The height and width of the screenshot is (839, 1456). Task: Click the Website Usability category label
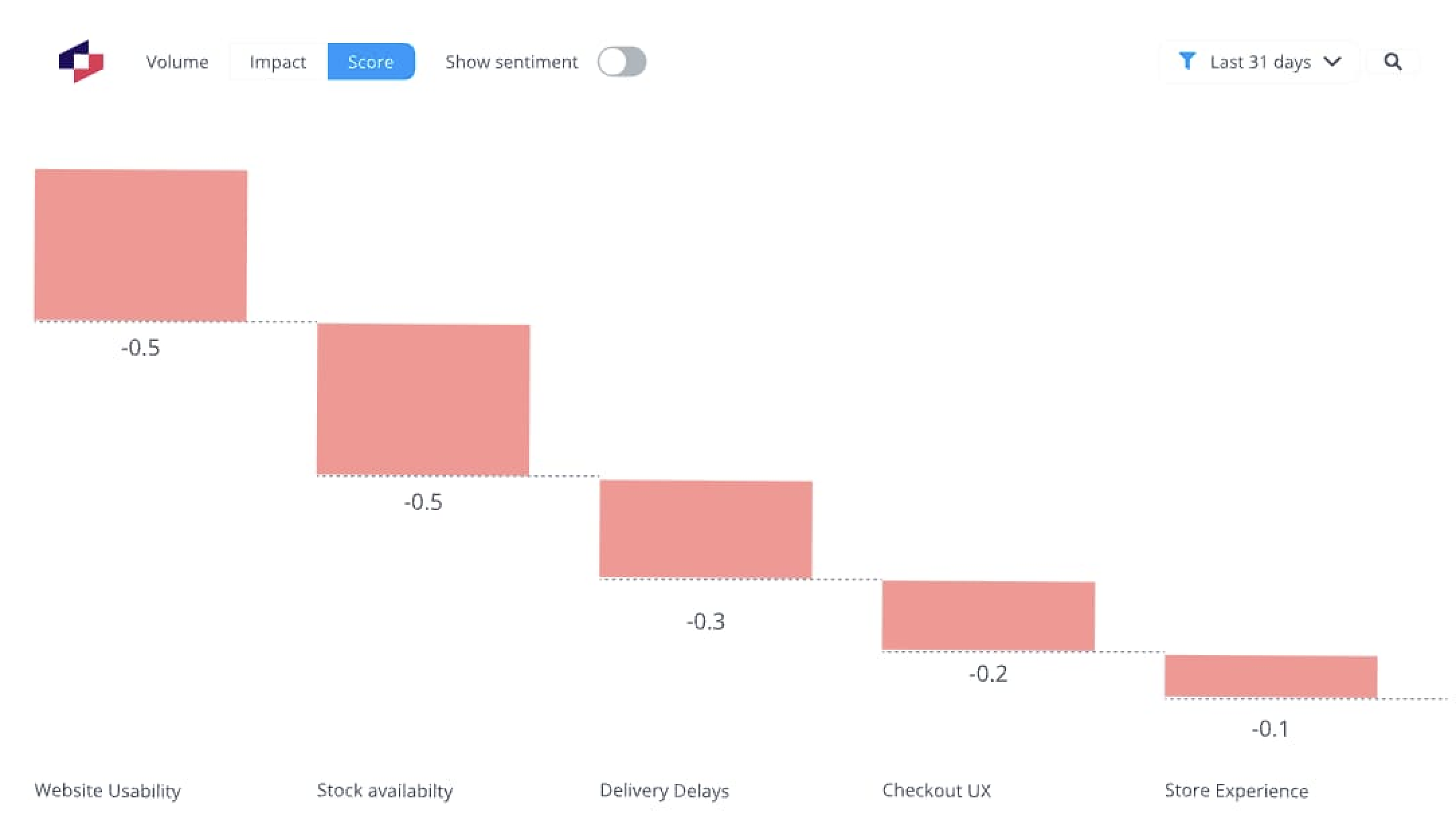107,791
